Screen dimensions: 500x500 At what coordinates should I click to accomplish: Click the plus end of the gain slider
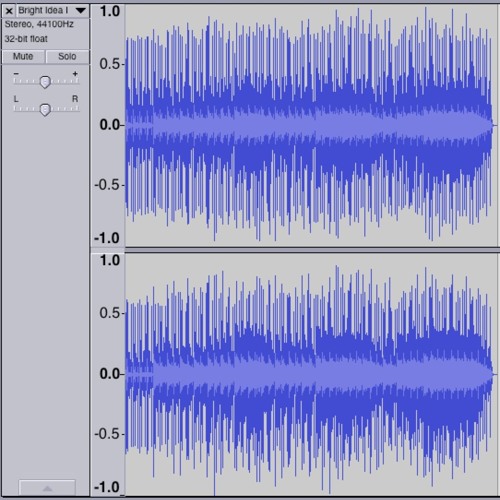point(75,74)
